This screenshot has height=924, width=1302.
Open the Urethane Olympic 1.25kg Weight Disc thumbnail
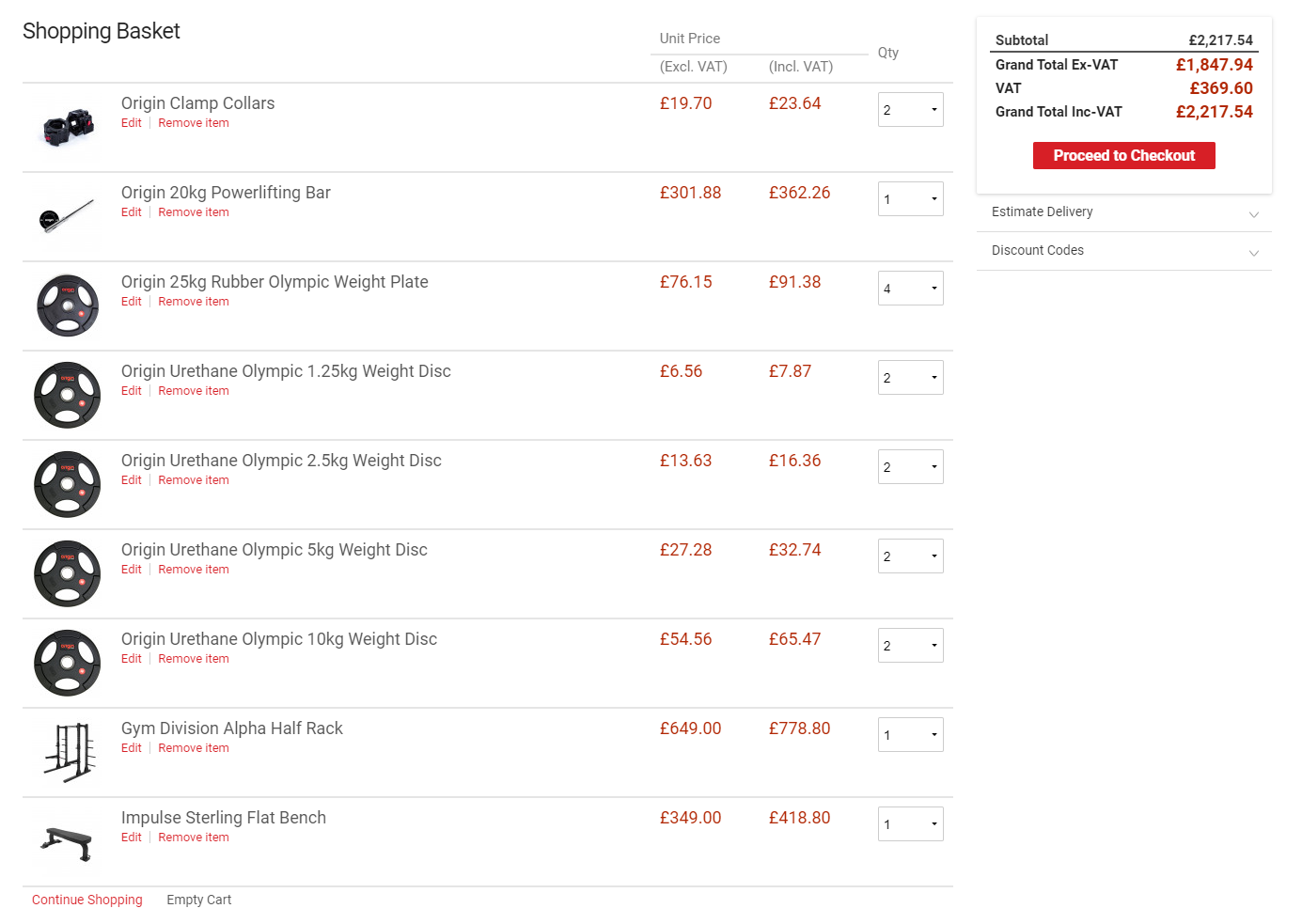68,396
